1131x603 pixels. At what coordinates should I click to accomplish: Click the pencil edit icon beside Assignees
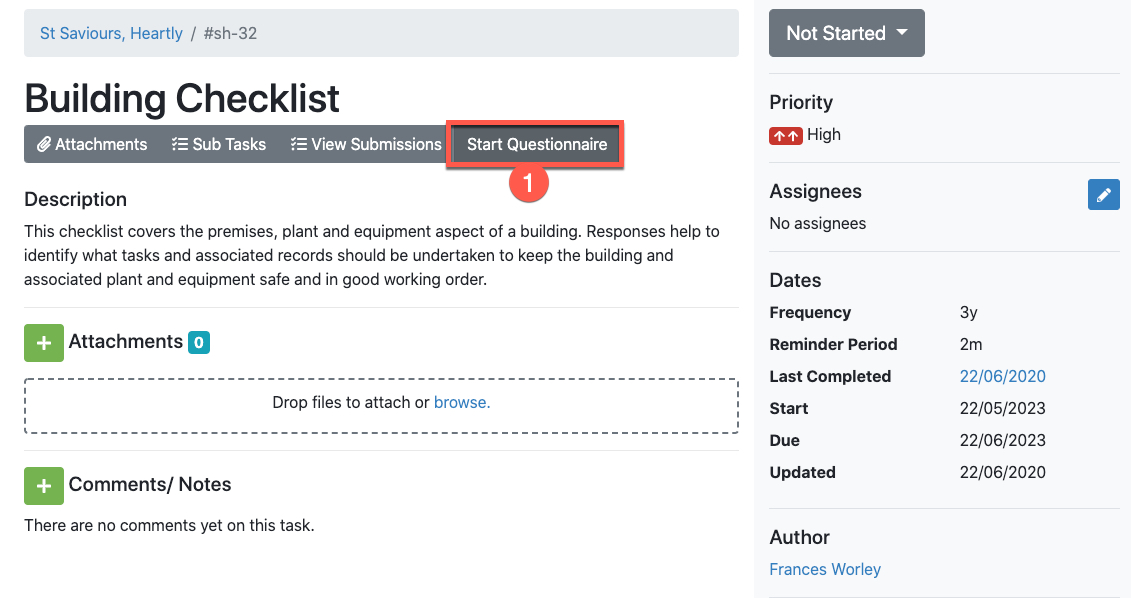click(x=1103, y=194)
